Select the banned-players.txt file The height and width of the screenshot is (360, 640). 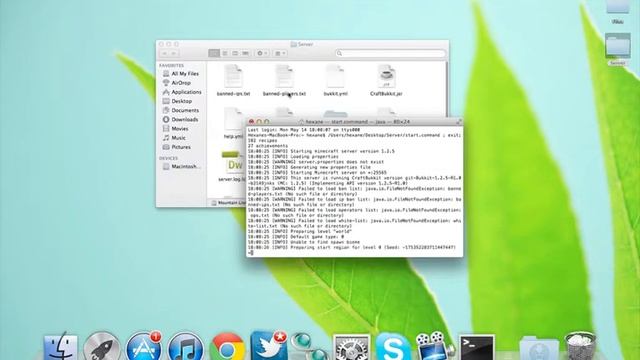tap(284, 80)
